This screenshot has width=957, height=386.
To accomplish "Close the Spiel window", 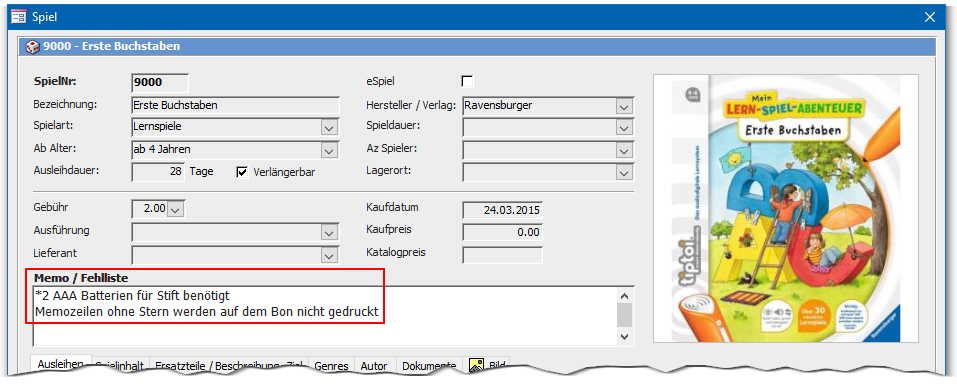I will 930,17.
